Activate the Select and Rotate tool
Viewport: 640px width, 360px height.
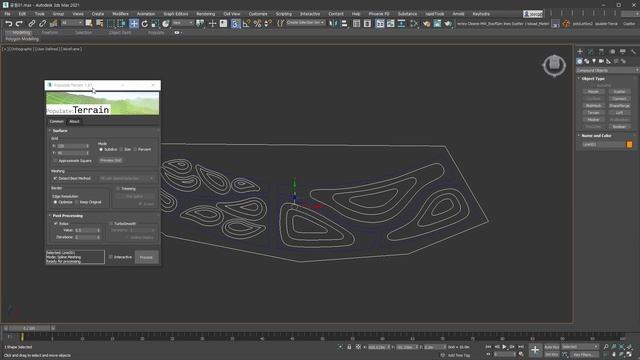pos(144,24)
